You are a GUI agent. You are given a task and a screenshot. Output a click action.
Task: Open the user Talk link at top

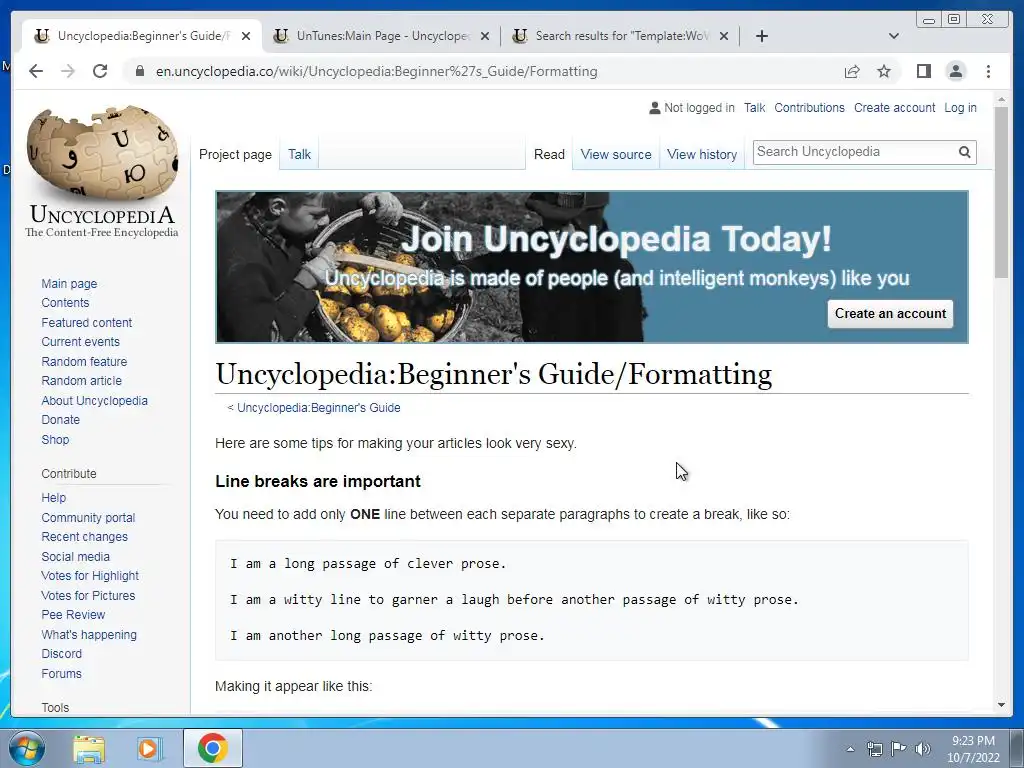click(754, 108)
